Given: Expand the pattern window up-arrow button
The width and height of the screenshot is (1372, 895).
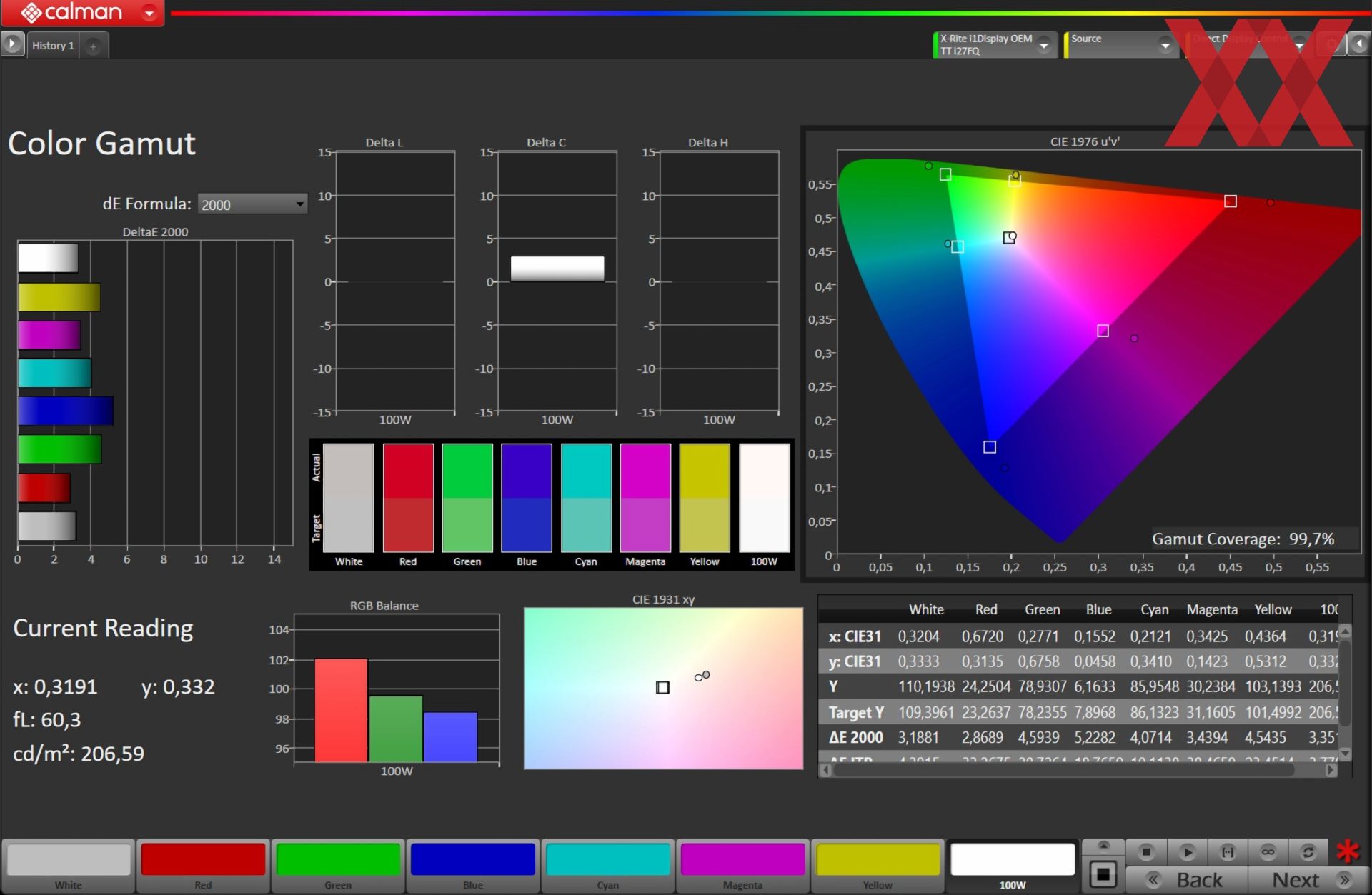Looking at the screenshot, I should (x=1103, y=846).
